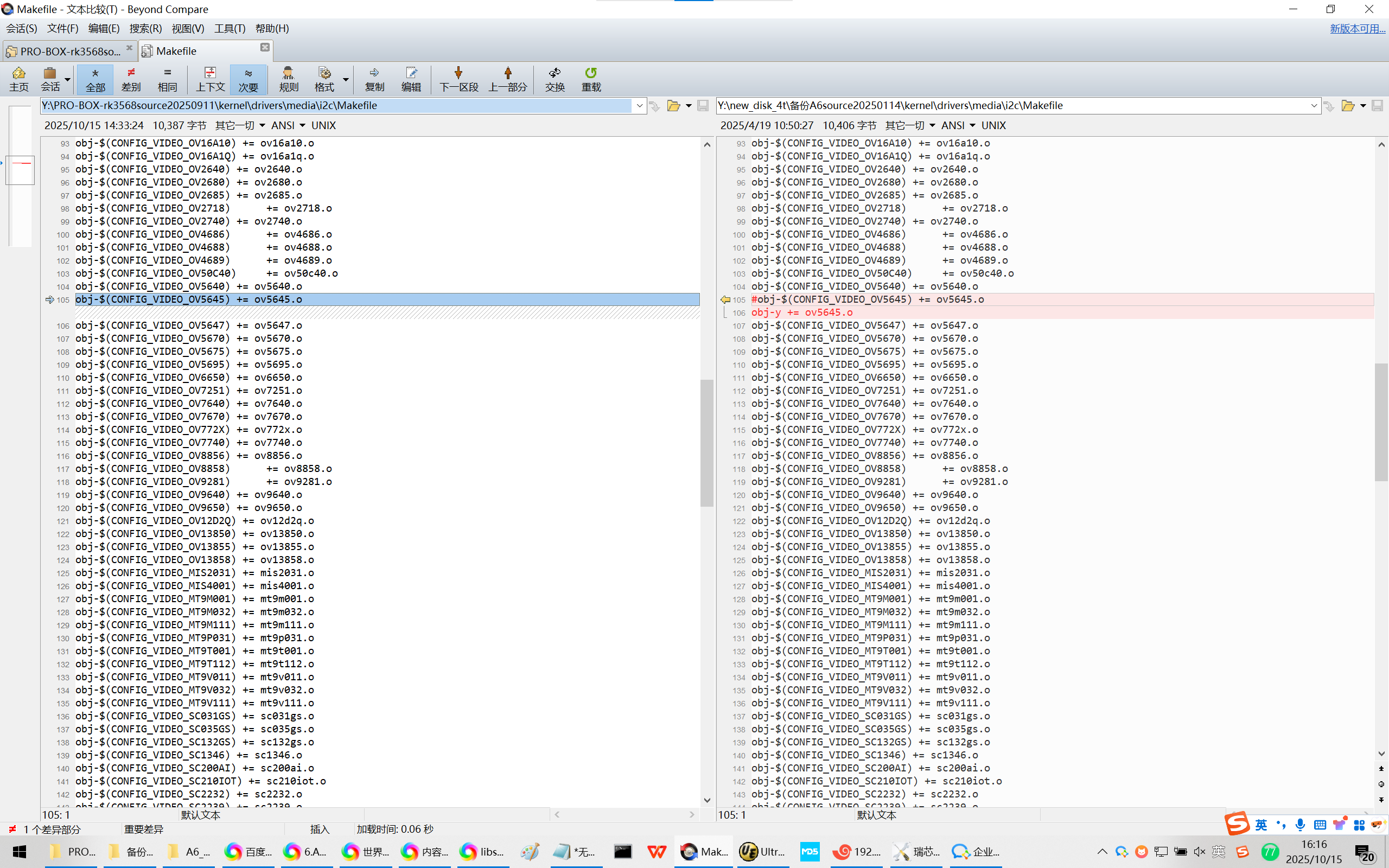Jump to Next Section (下一区段)

point(458,79)
